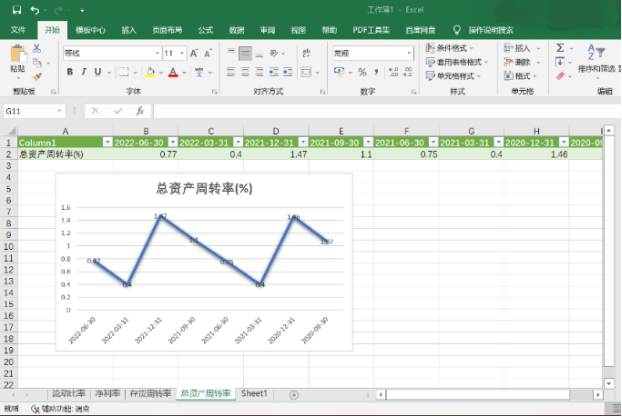The width and height of the screenshot is (622, 417).
Task: Click the text orientation icon
Action: (274, 53)
